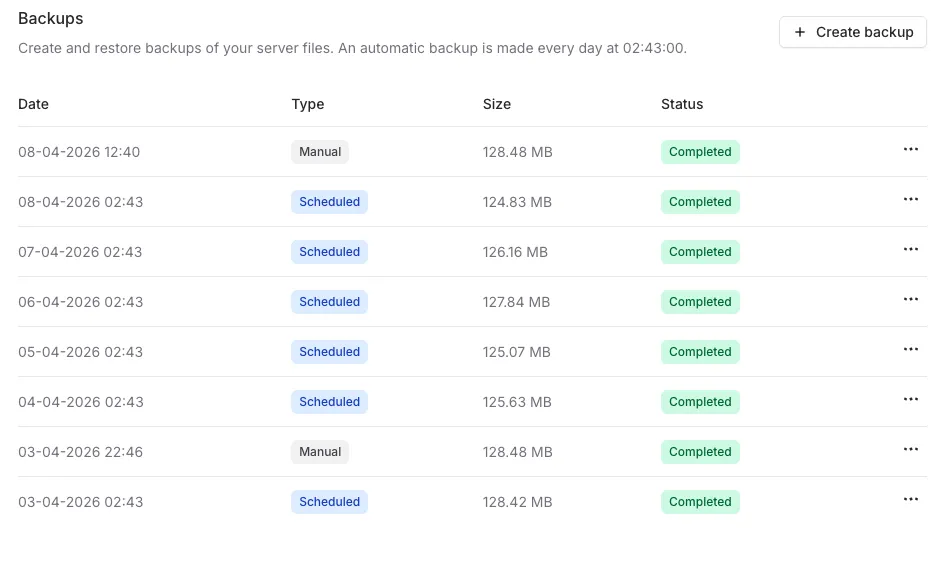The height and width of the screenshot is (562, 948).
Task: Click 128.48 MB size on 08-04-2026 12:40 row
Action: [x=518, y=152]
